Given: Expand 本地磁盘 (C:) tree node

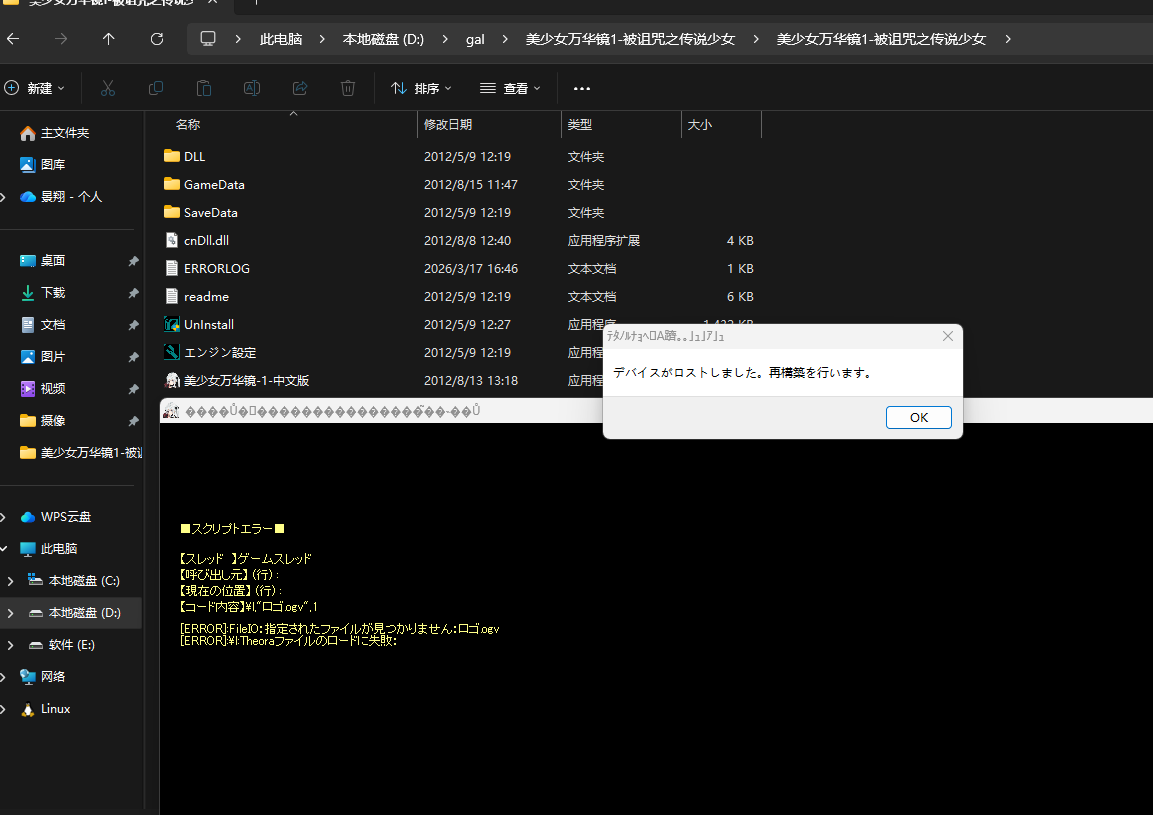Looking at the screenshot, I should tap(10, 581).
